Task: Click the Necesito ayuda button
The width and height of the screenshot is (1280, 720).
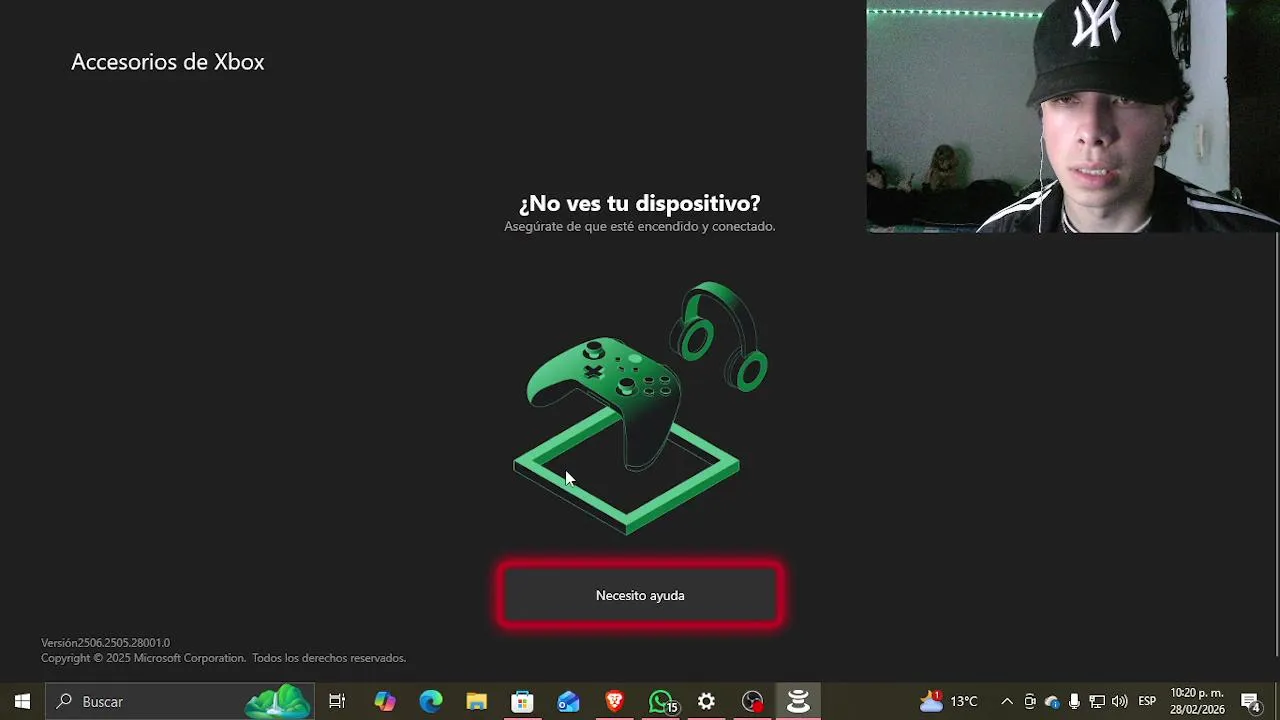Action: click(640, 595)
